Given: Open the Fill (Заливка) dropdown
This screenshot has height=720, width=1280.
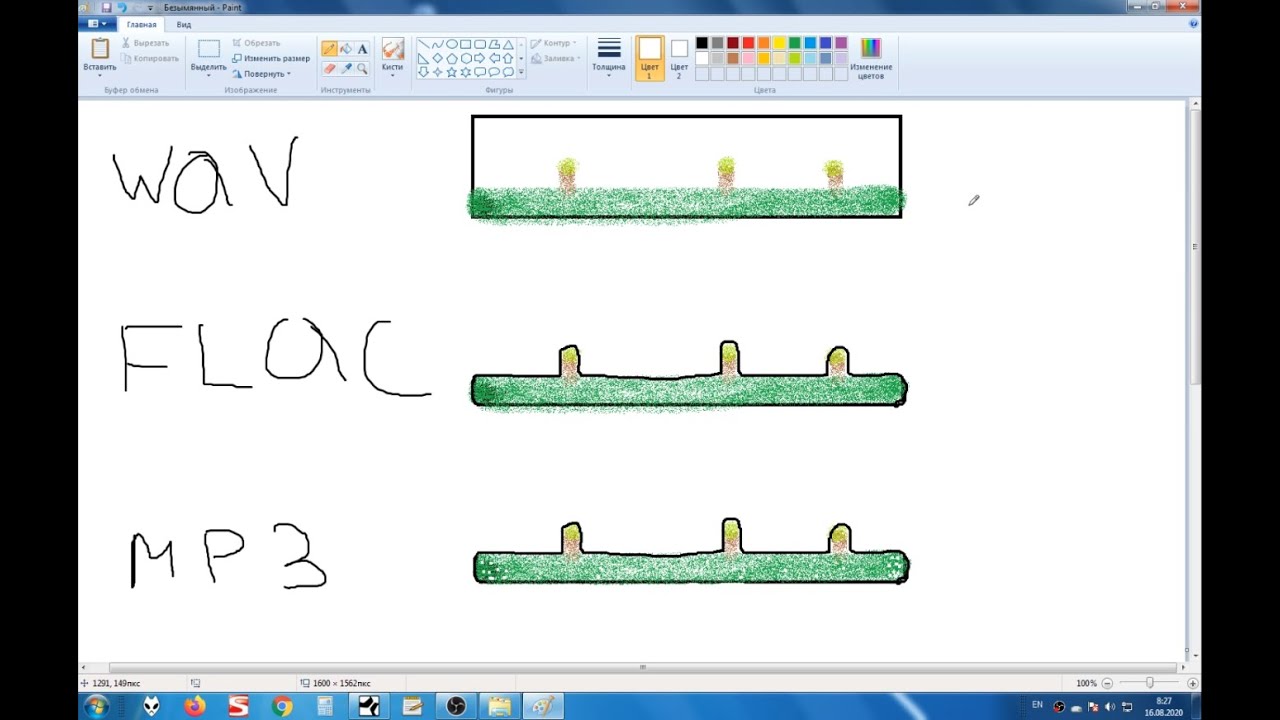Looking at the screenshot, I should click(x=555, y=58).
